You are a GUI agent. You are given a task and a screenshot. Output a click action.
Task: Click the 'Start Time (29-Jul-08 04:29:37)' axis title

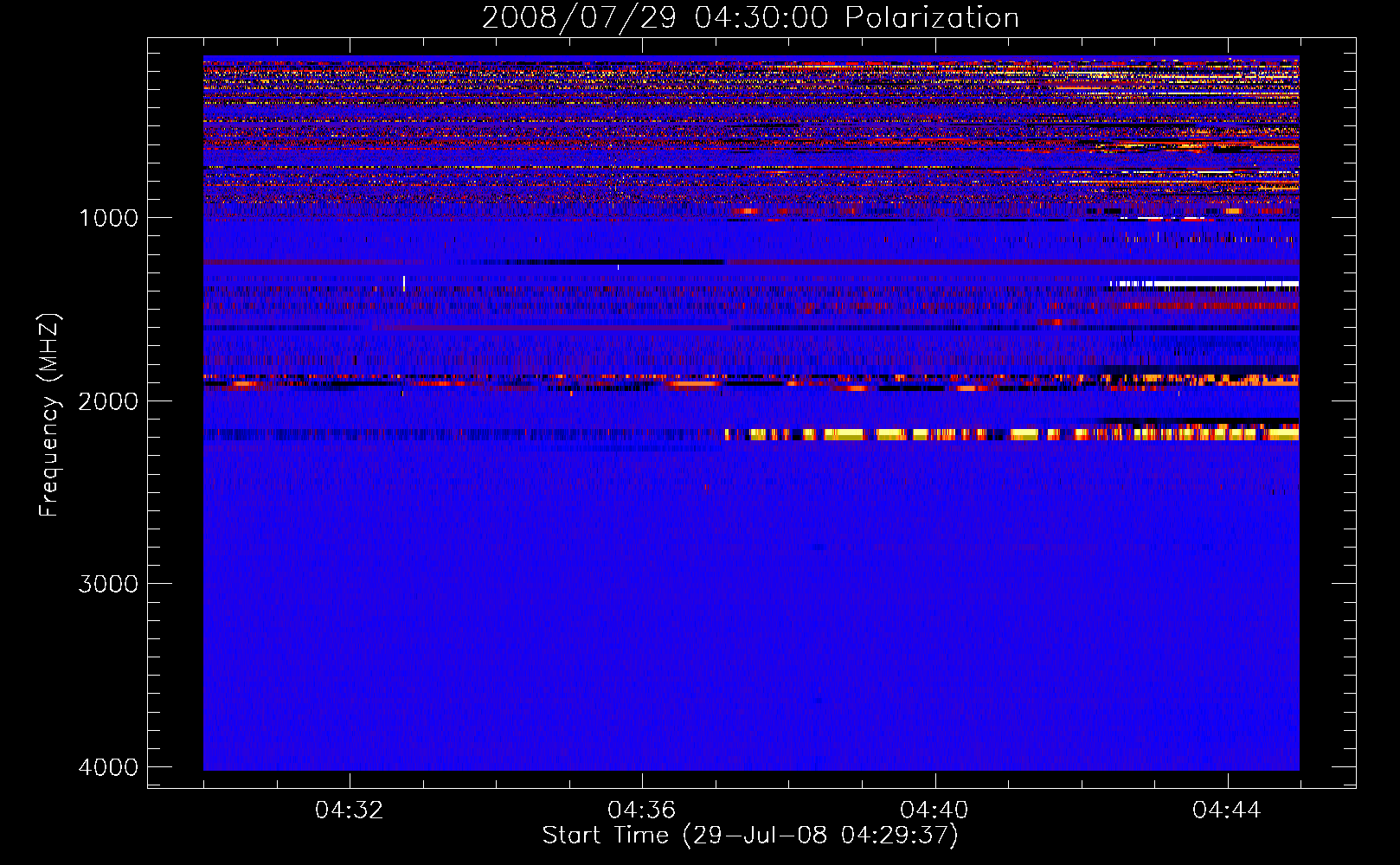[750, 836]
